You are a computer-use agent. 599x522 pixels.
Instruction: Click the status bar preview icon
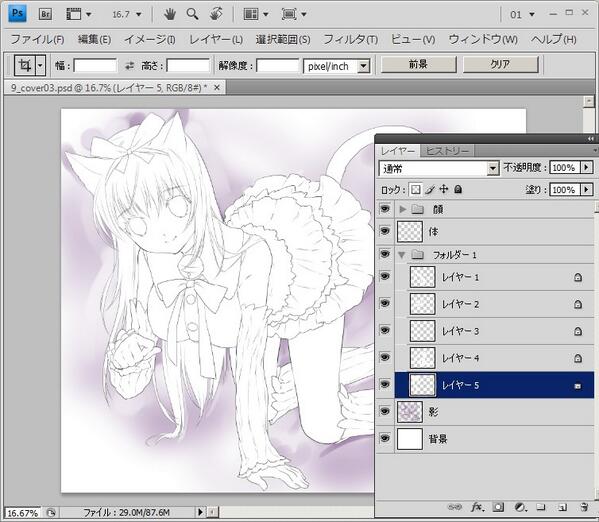coord(51,512)
